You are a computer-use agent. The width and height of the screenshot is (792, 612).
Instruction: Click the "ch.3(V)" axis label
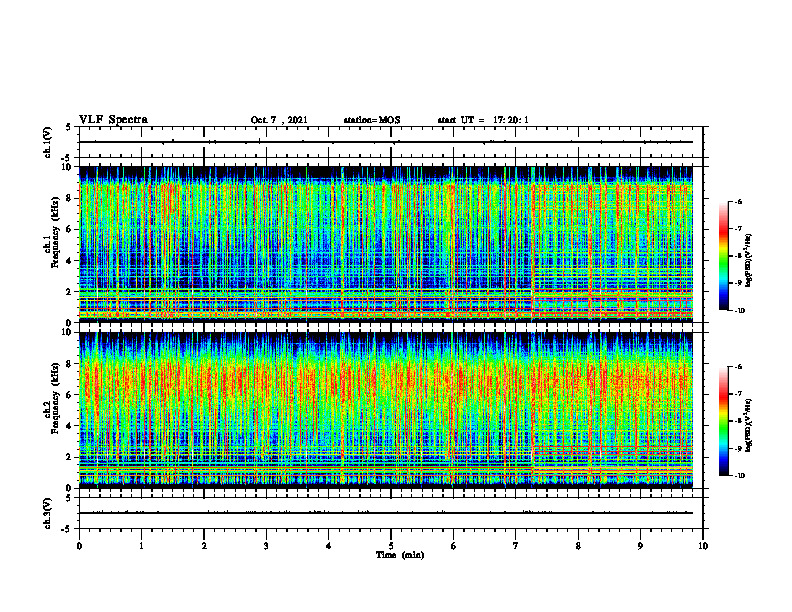[47, 513]
